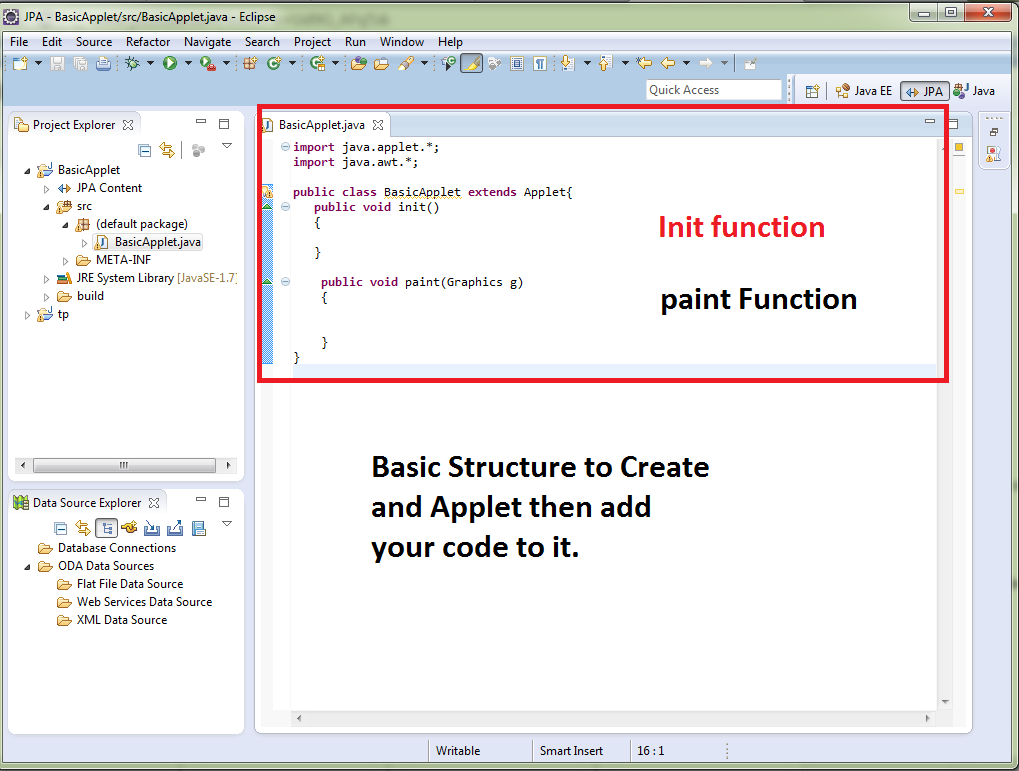Click the Run External Tools icon
Screen dimensions: 1019x771
click(208, 63)
